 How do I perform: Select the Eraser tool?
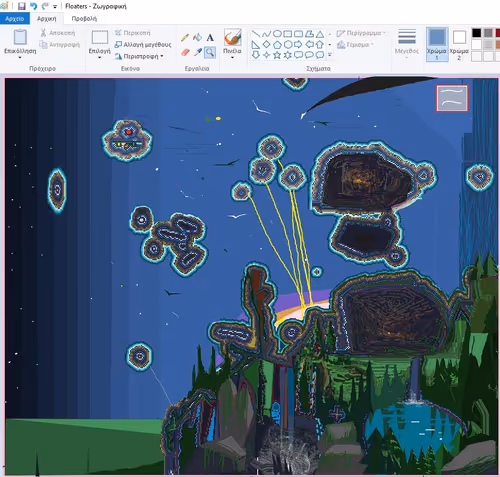click(185, 52)
